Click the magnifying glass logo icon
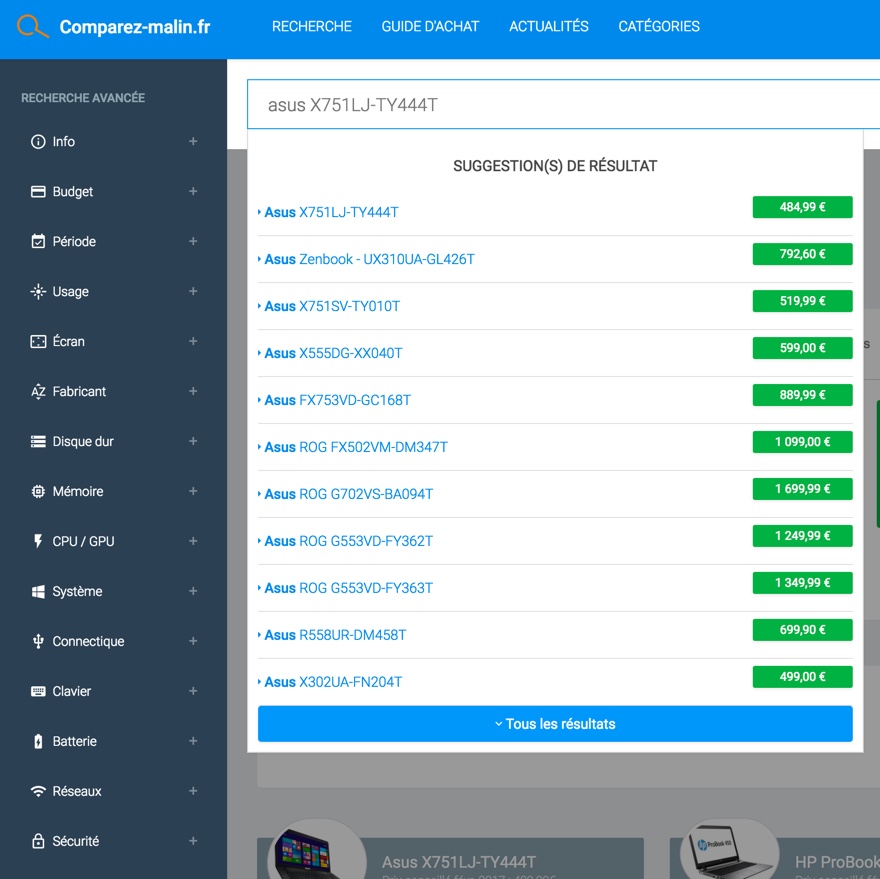The width and height of the screenshot is (880, 879). point(33,27)
